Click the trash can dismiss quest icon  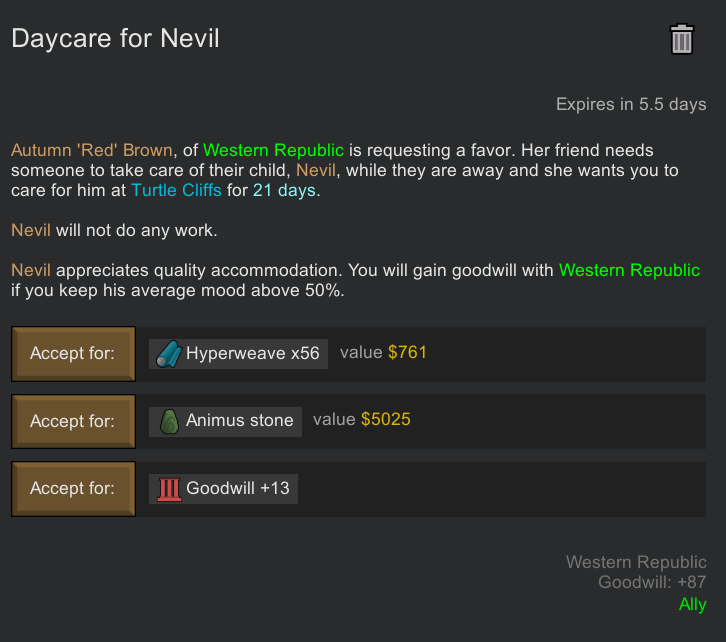pos(682,39)
